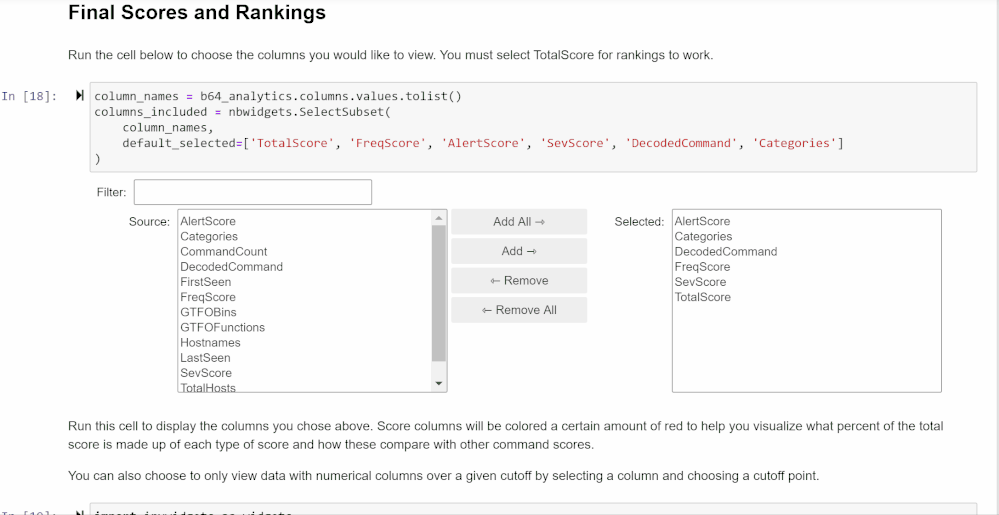Choose Hostnames from the Source list
This screenshot has height=515, width=999.
[210, 342]
